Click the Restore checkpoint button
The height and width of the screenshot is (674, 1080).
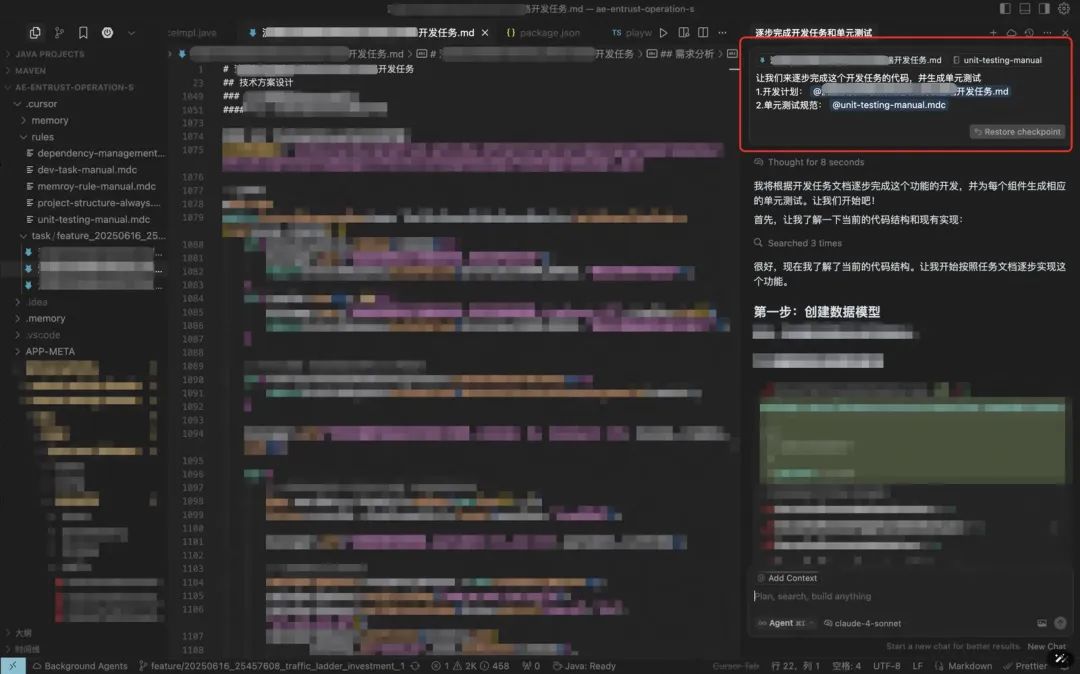[x=1017, y=131]
